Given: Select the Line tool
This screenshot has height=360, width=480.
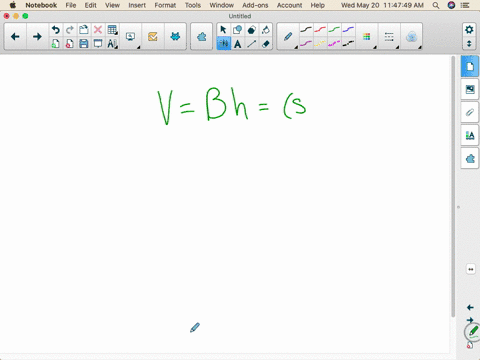Looking at the screenshot, I should (251, 44).
